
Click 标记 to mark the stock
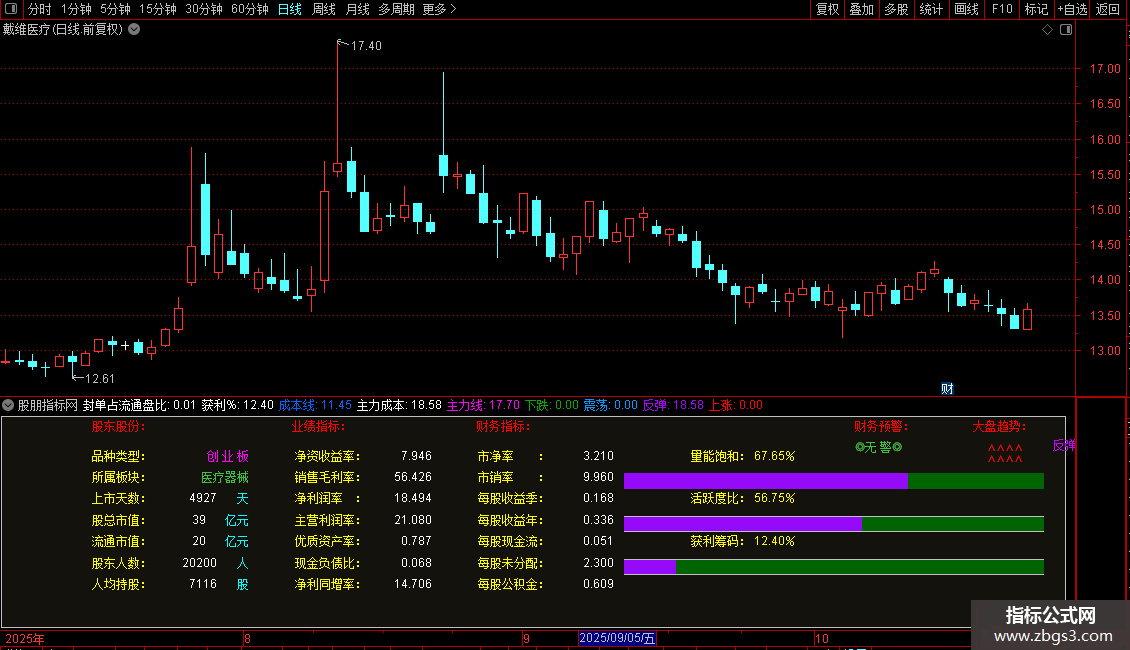[1036, 10]
